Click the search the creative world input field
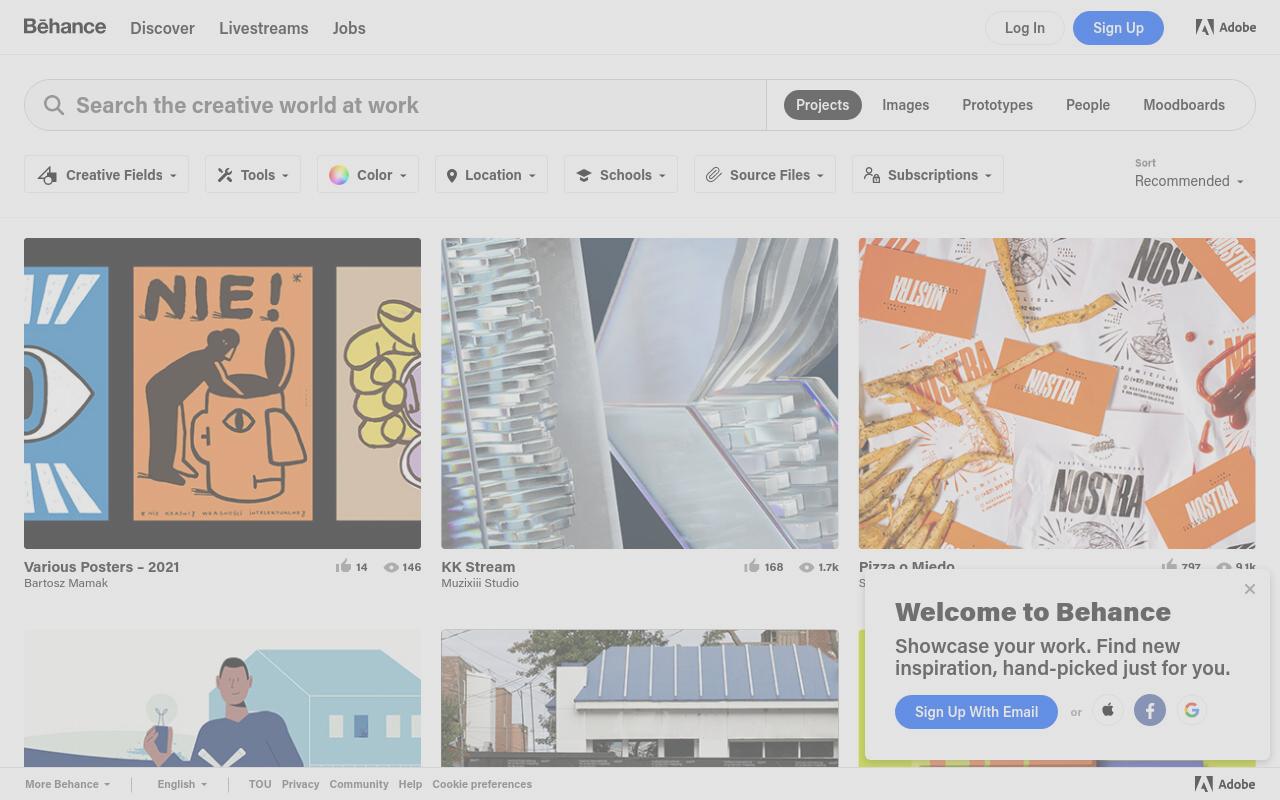This screenshot has width=1280, height=800. click(x=395, y=105)
